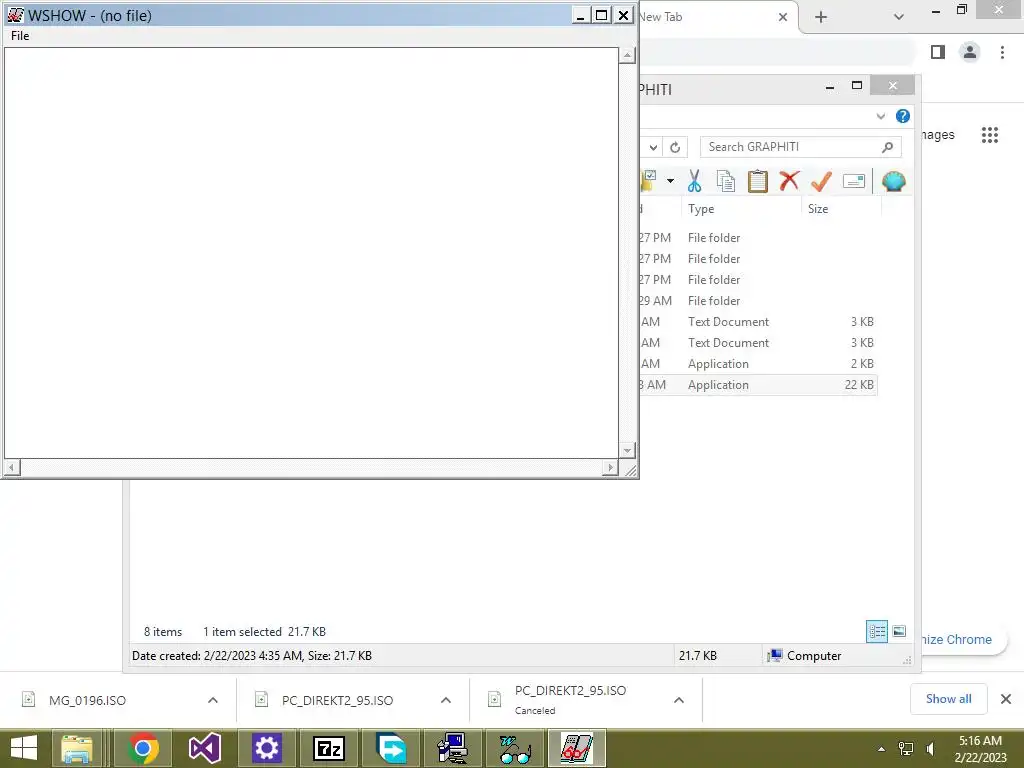1024x768 pixels.
Task: Click Show all downloads button
Action: tap(948, 699)
